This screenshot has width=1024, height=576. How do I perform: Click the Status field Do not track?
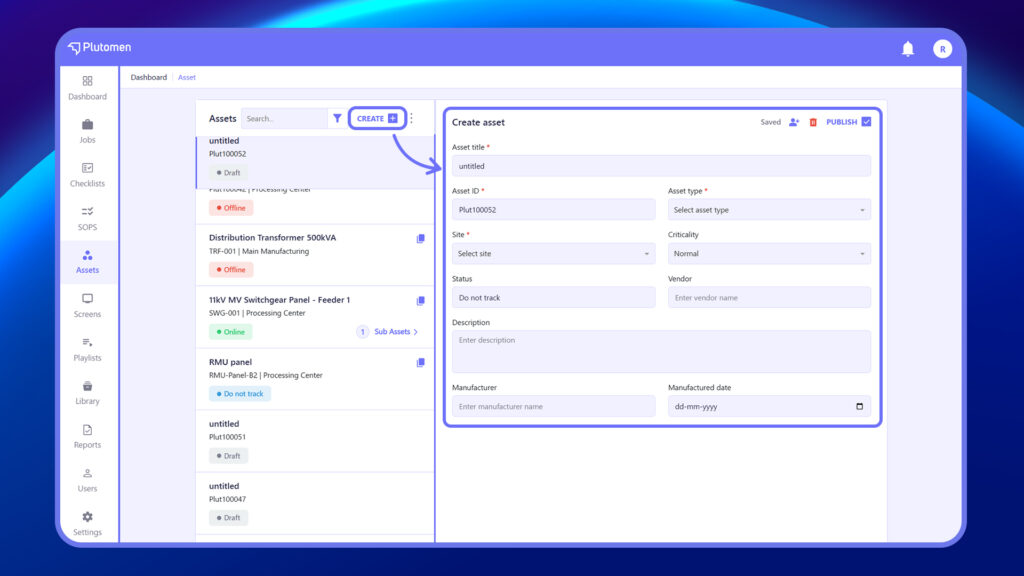tap(553, 297)
